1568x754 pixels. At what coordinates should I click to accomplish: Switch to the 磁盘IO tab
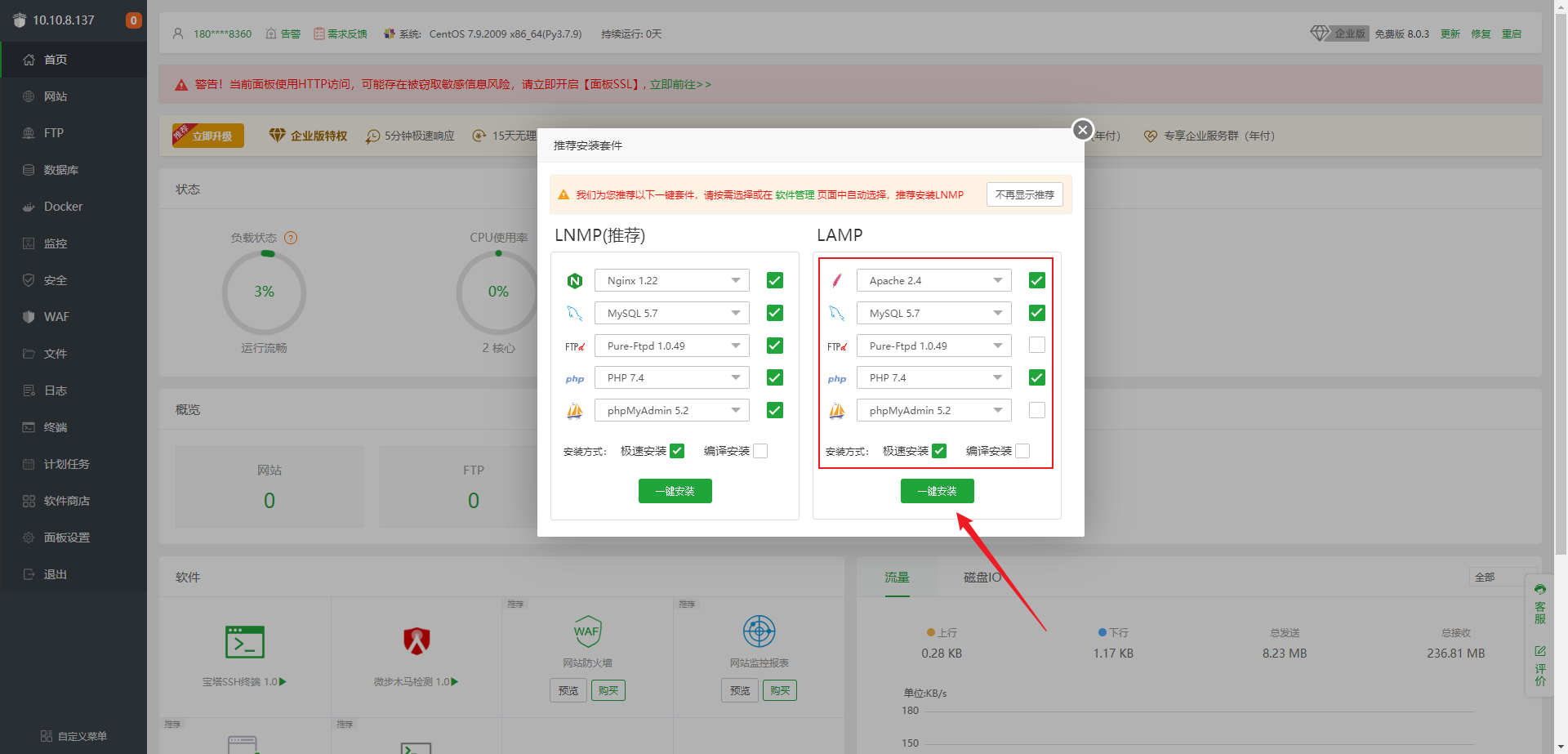(x=982, y=578)
